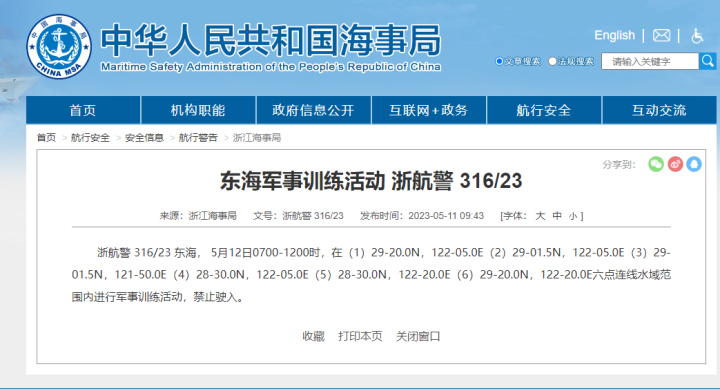The width and height of the screenshot is (720, 389).
Task: Select the 法规搜索 radio button
Action: tap(552, 61)
